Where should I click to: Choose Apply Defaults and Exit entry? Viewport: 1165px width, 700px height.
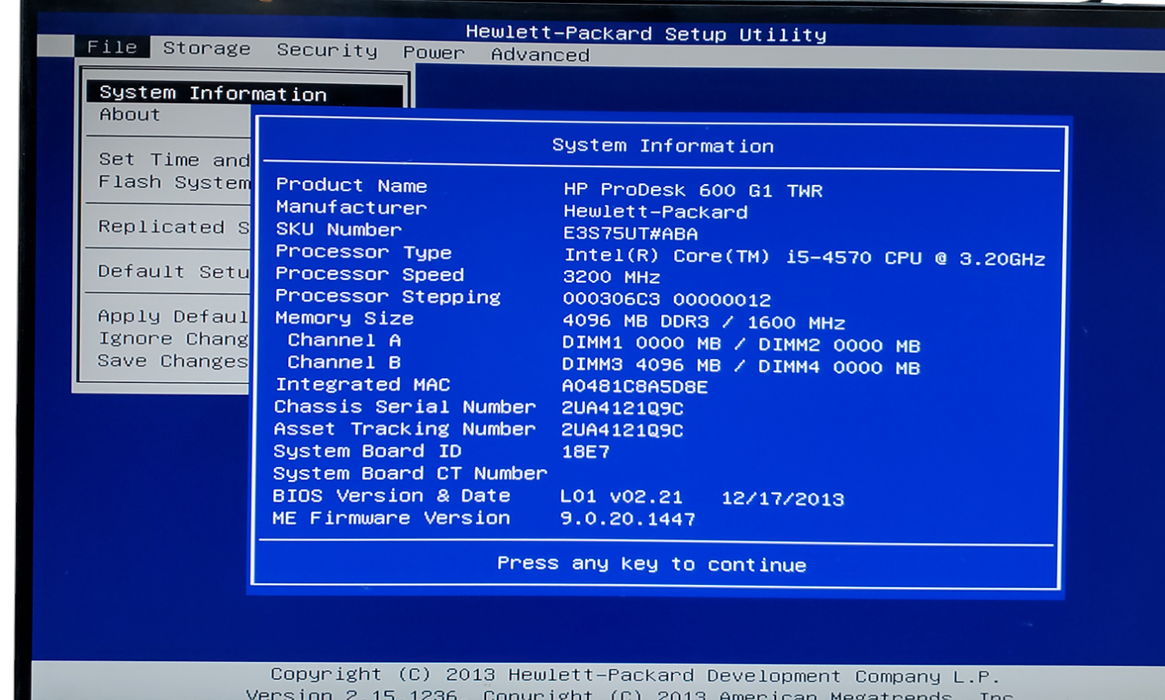point(173,316)
